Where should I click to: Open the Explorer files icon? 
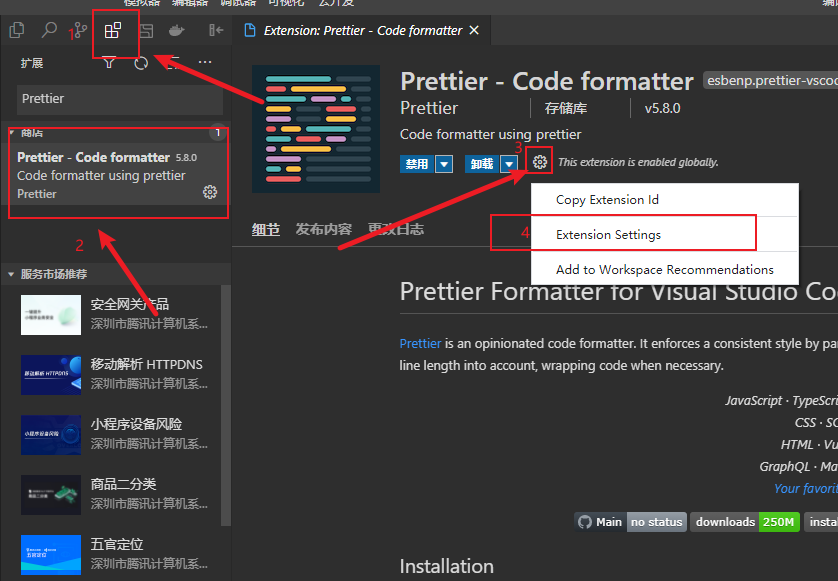(x=17, y=30)
